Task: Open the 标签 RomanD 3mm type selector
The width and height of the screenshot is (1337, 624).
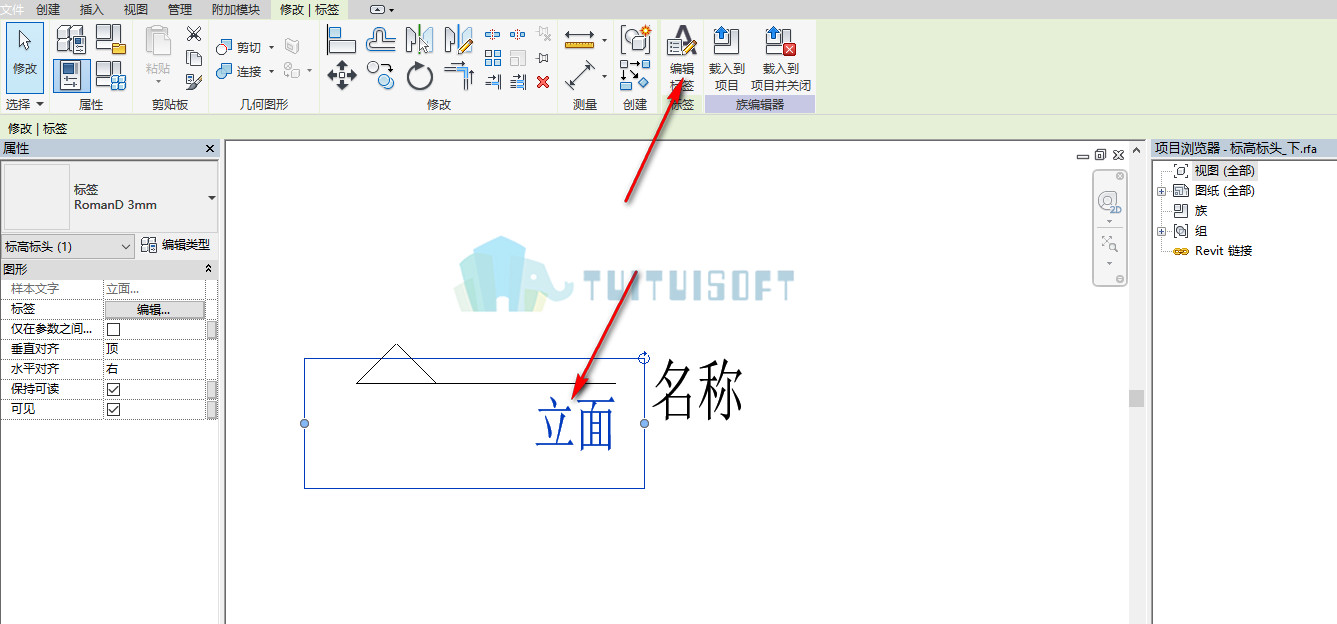Action: pyautogui.click(x=110, y=197)
